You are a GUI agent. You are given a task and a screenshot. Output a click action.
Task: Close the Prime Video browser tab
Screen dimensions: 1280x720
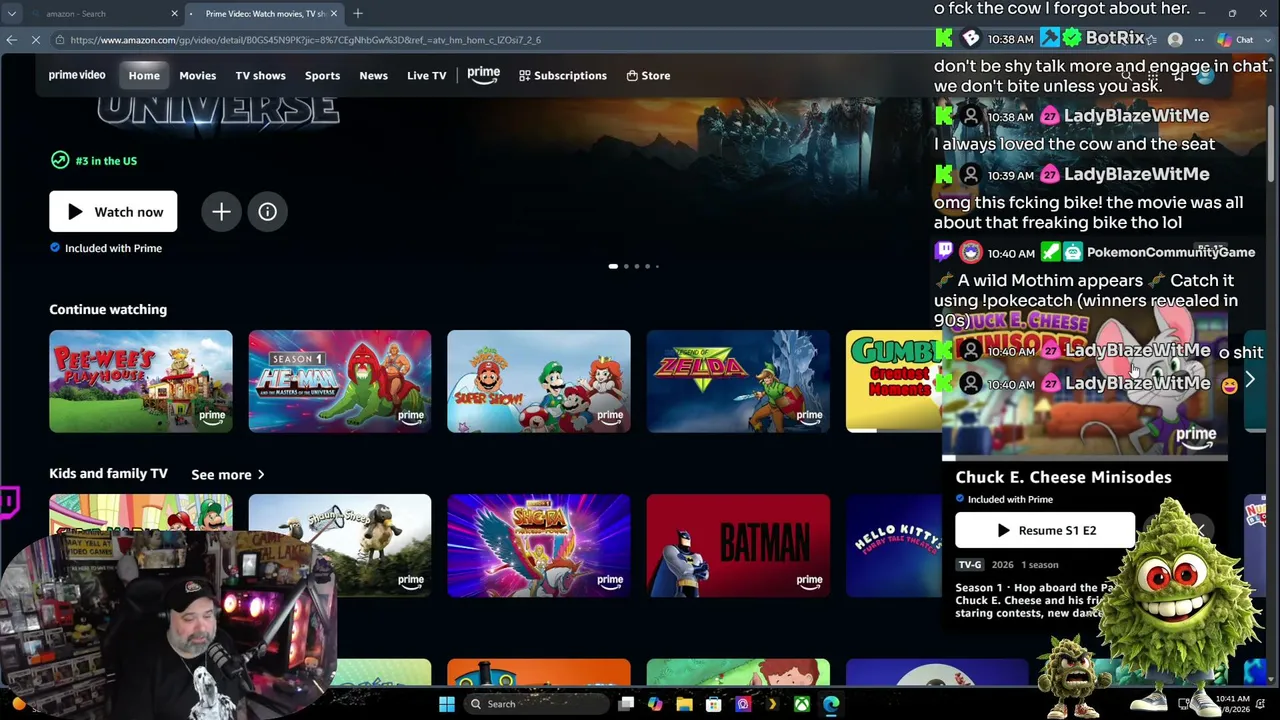tap(334, 13)
